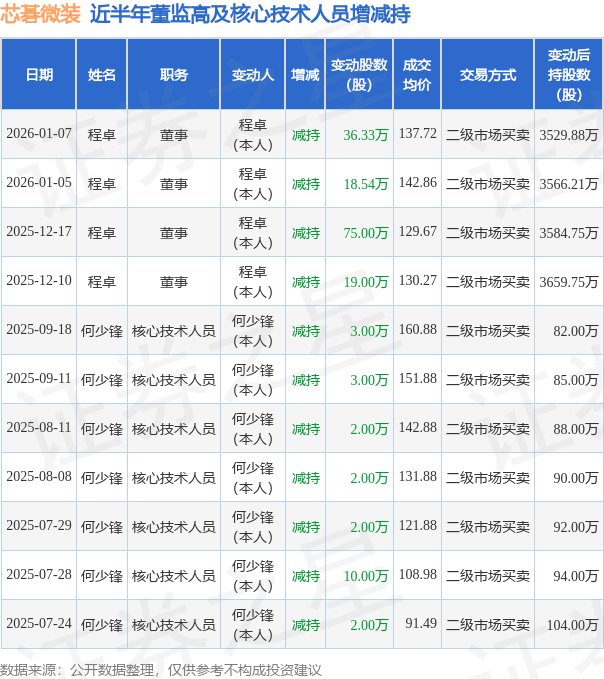Select date cell 2025-09-18
The height and width of the screenshot is (679, 604).
39,329
